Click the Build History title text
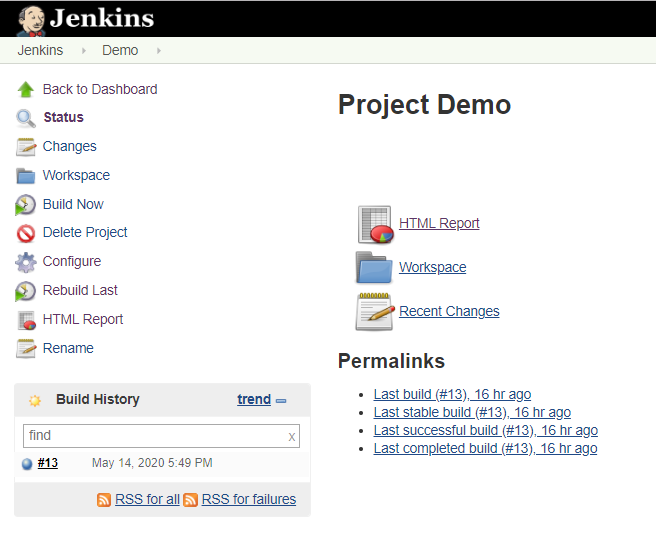This screenshot has width=656, height=550. [98, 399]
